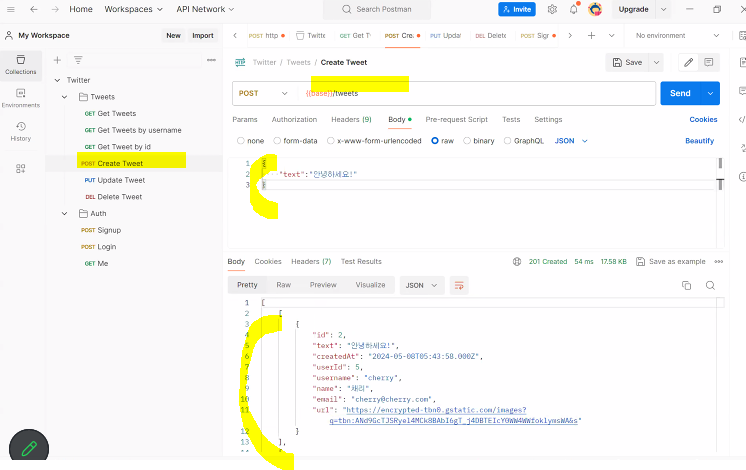Open the request Settings tab
The height and width of the screenshot is (470, 746).
(548, 119)
